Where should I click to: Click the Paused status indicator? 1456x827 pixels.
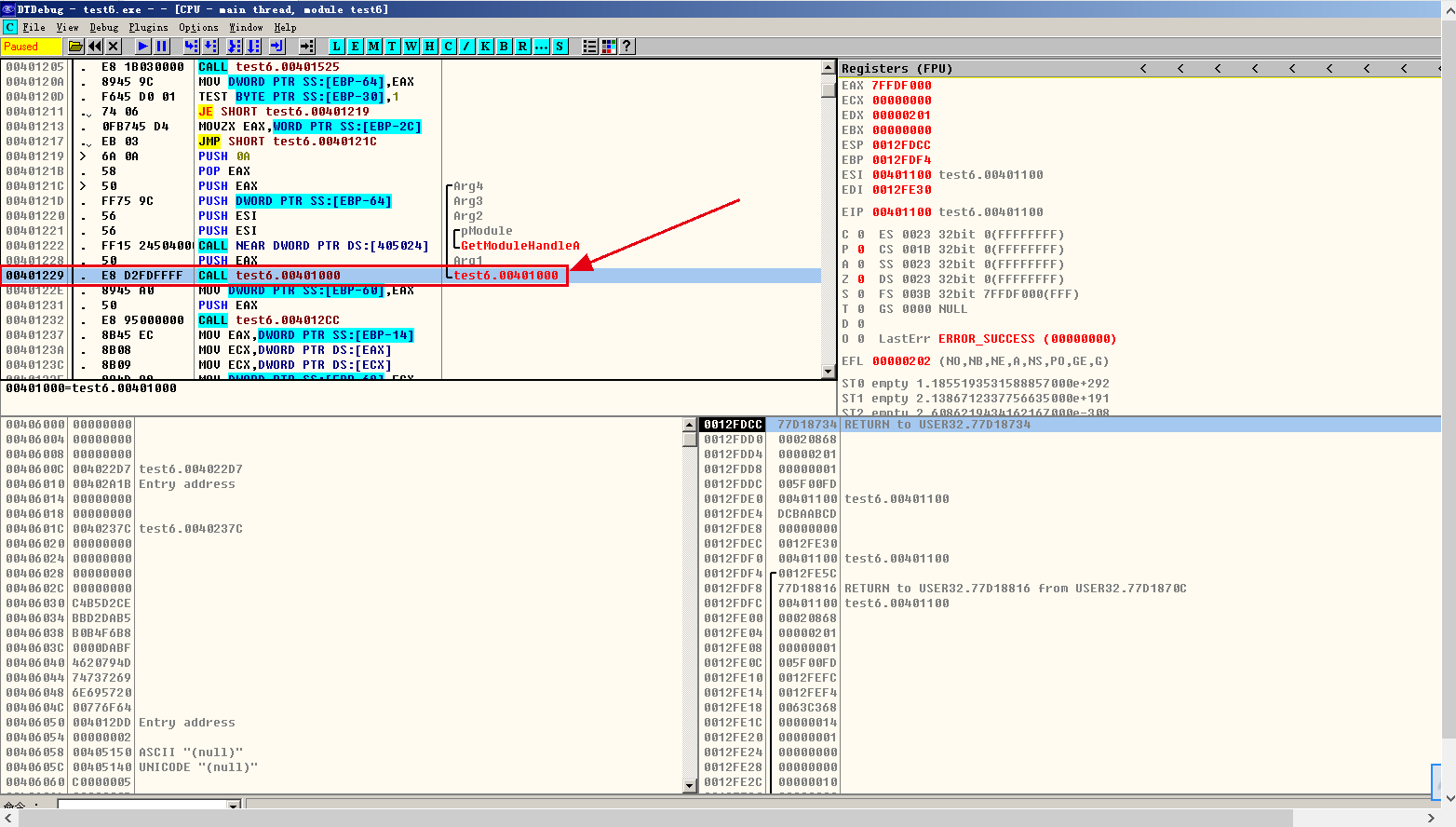31,46
